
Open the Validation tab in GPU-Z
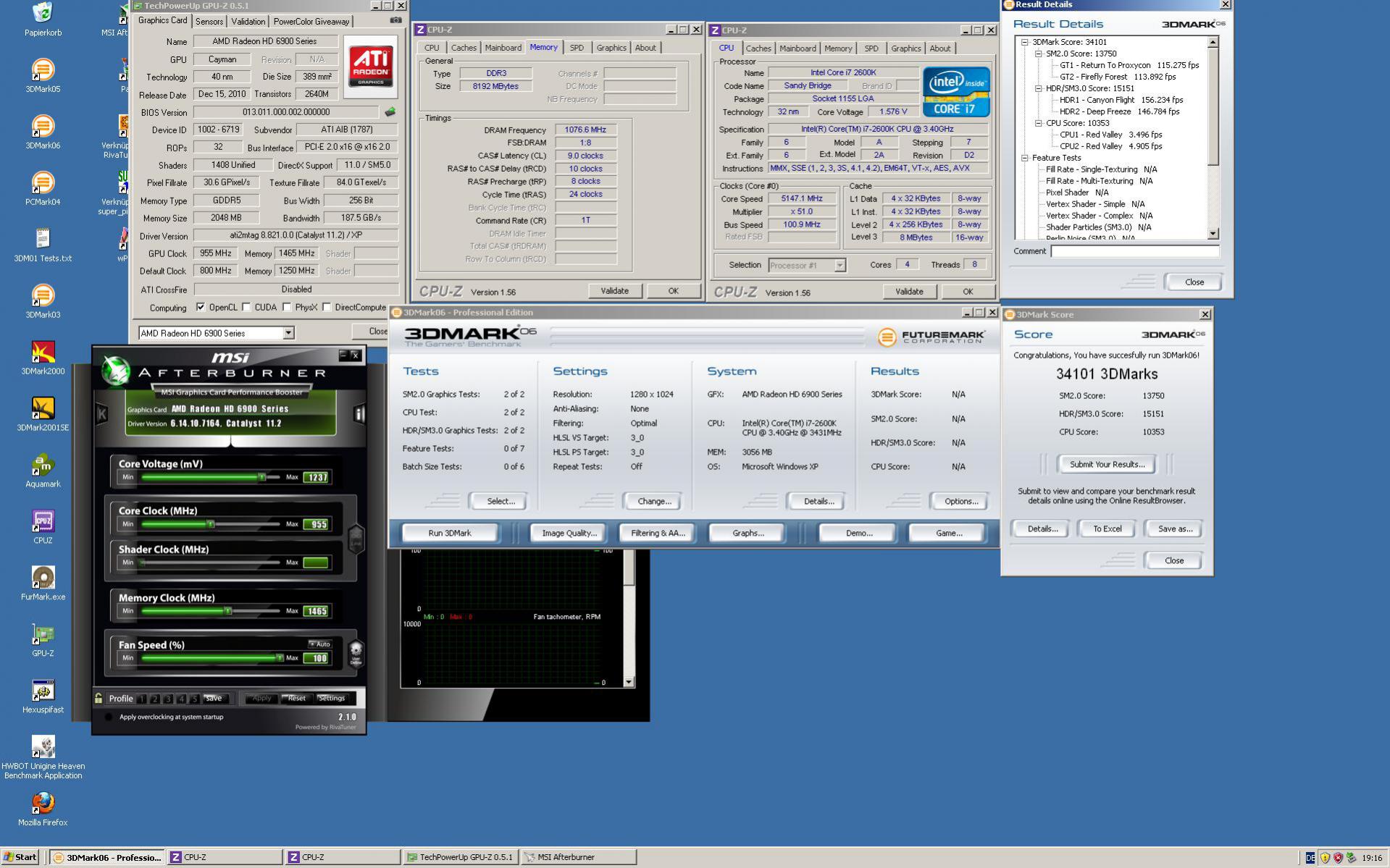248,22
